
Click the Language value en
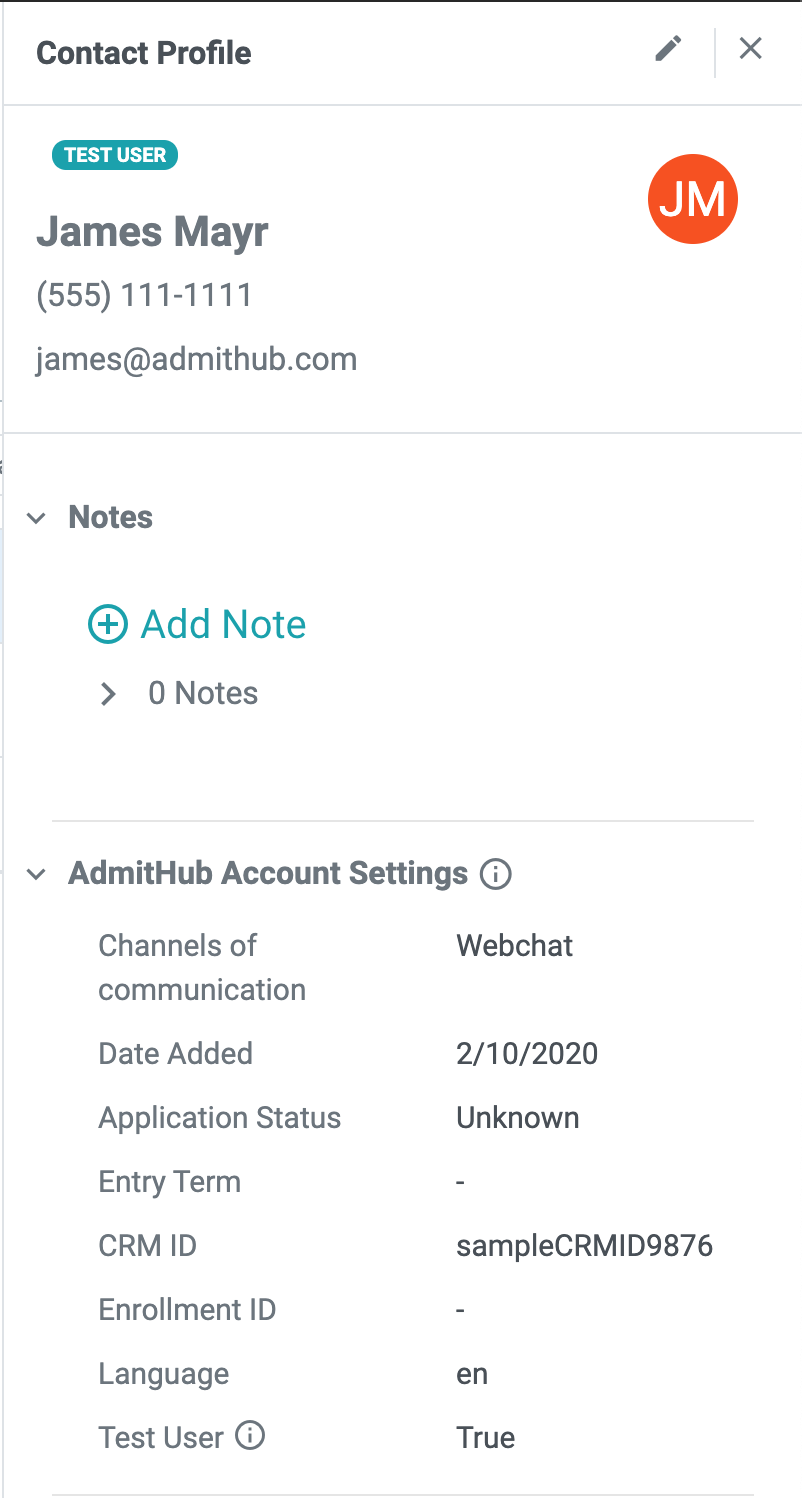(x=472, y=1374)
